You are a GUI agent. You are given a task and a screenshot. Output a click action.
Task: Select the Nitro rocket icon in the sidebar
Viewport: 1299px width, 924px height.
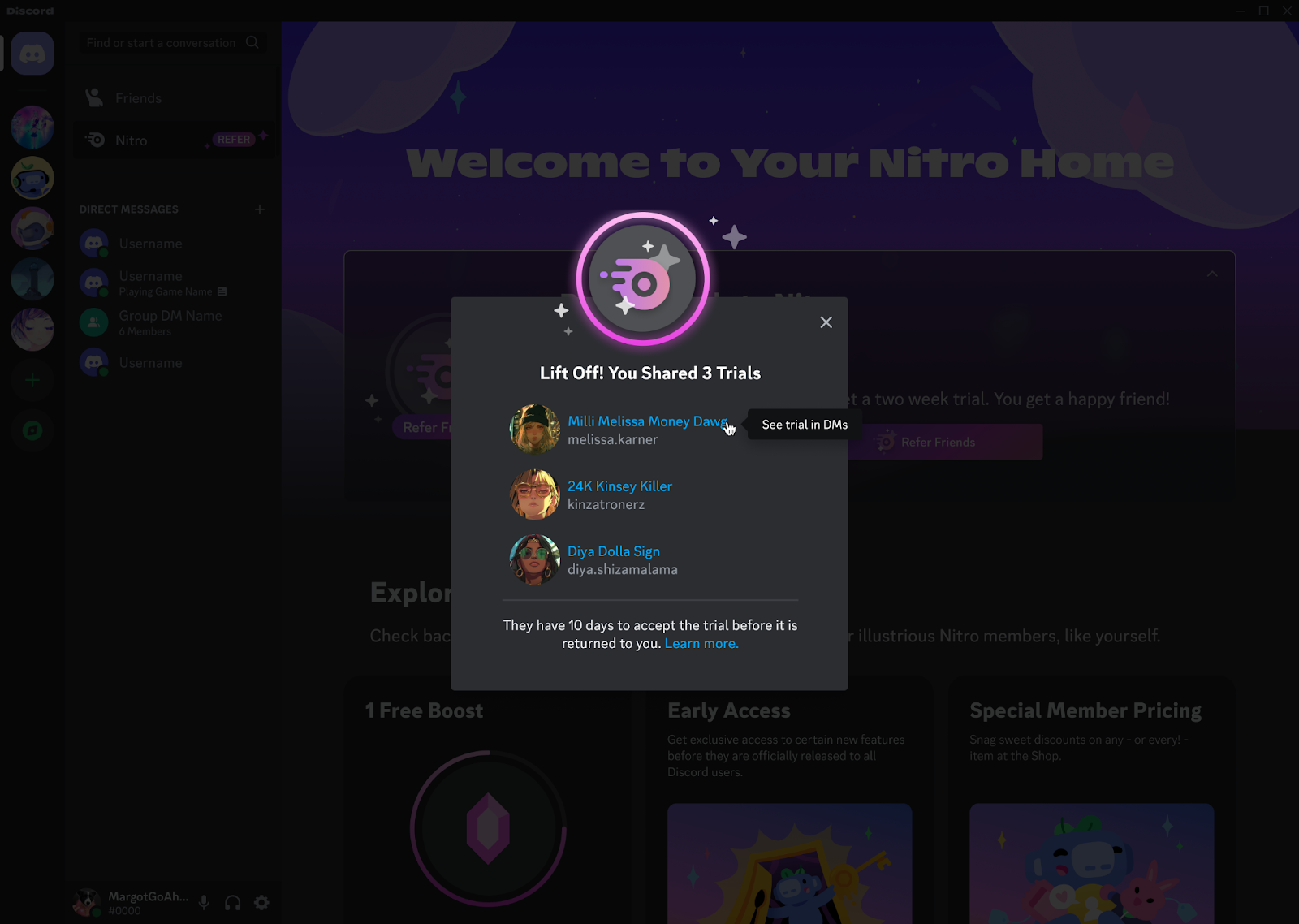[96, 140]
